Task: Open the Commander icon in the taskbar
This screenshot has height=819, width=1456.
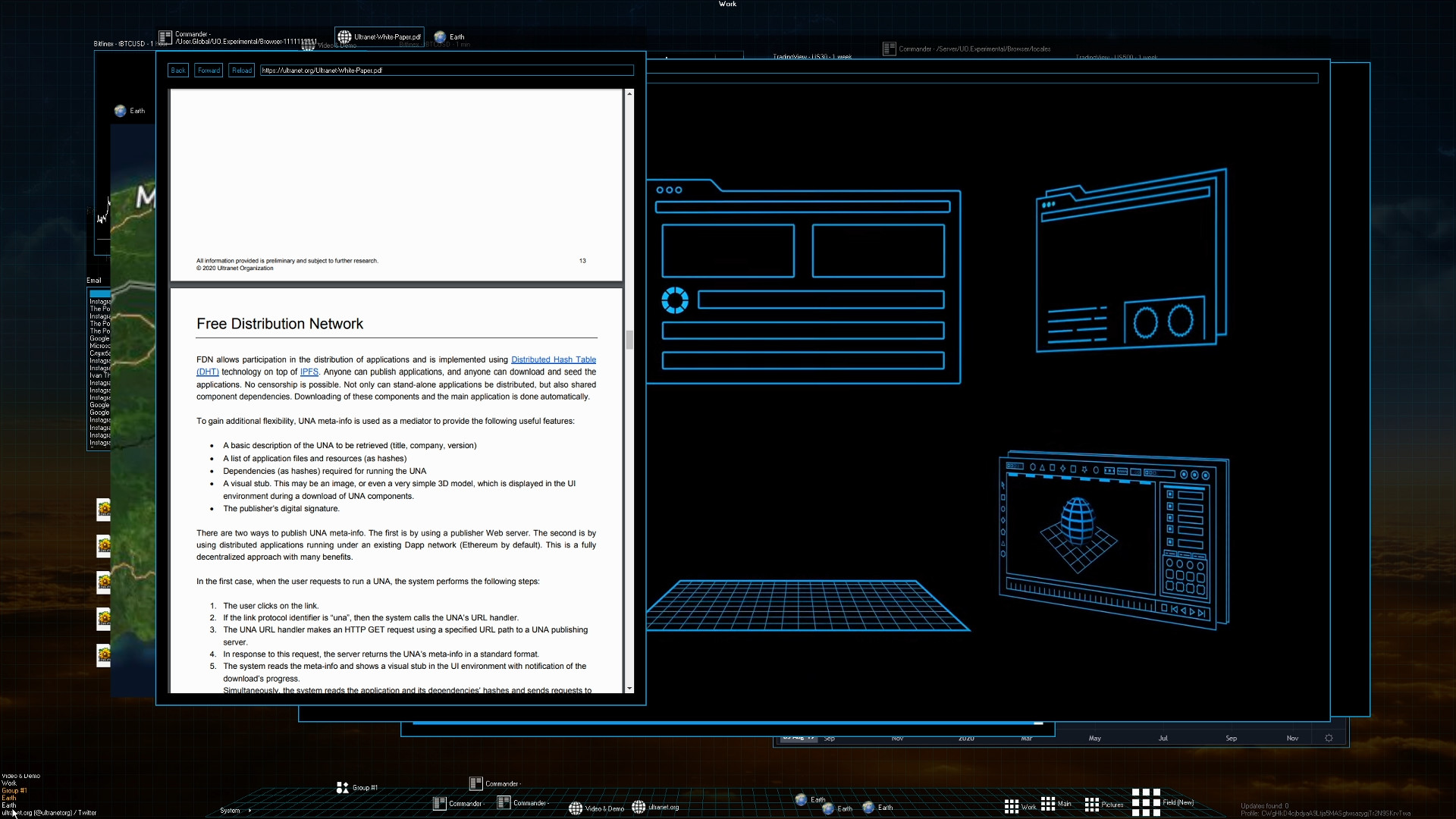Action: coord(476,783)
